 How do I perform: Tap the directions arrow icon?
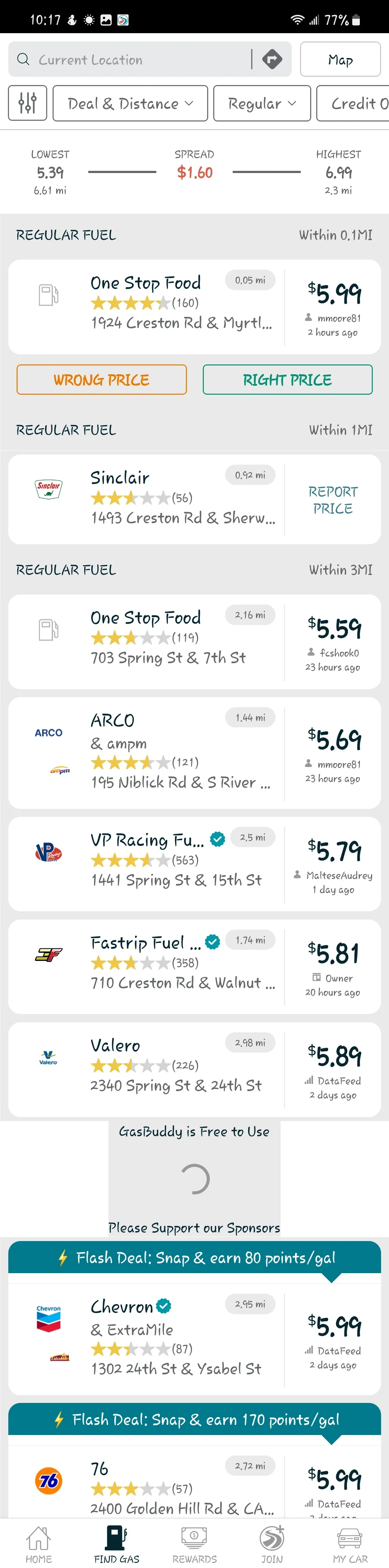pos(272,59)
